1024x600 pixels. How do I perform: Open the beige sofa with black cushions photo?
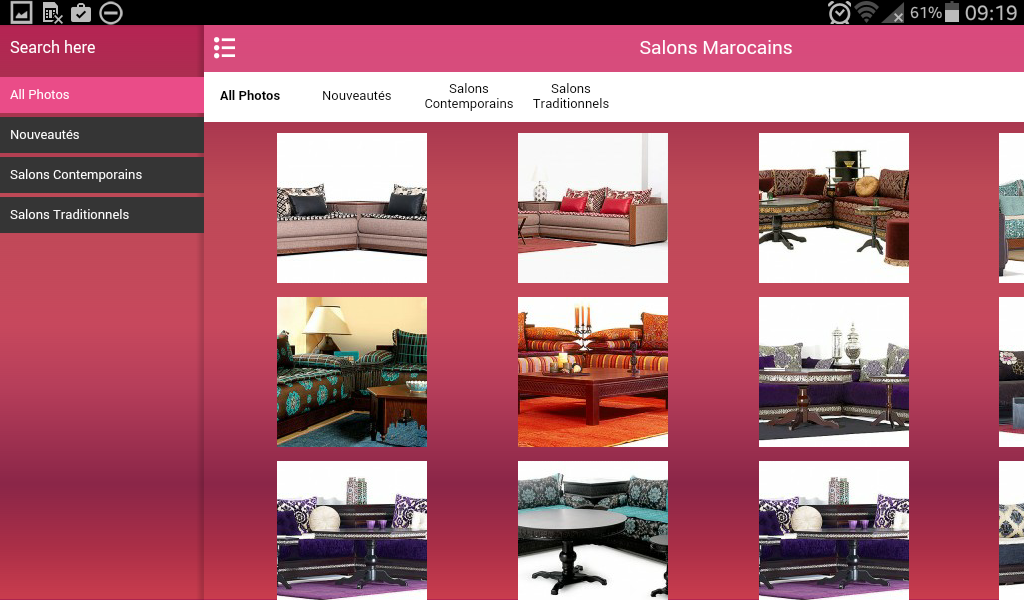tap(352, 208)
